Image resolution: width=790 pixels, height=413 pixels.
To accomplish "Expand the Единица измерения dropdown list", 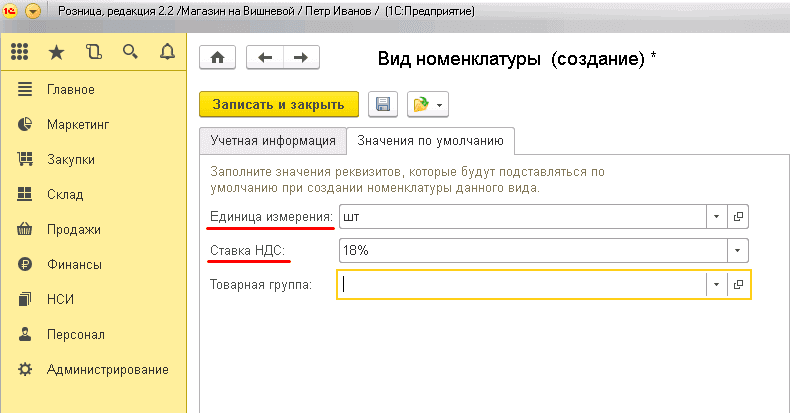I will coord(717,216).
